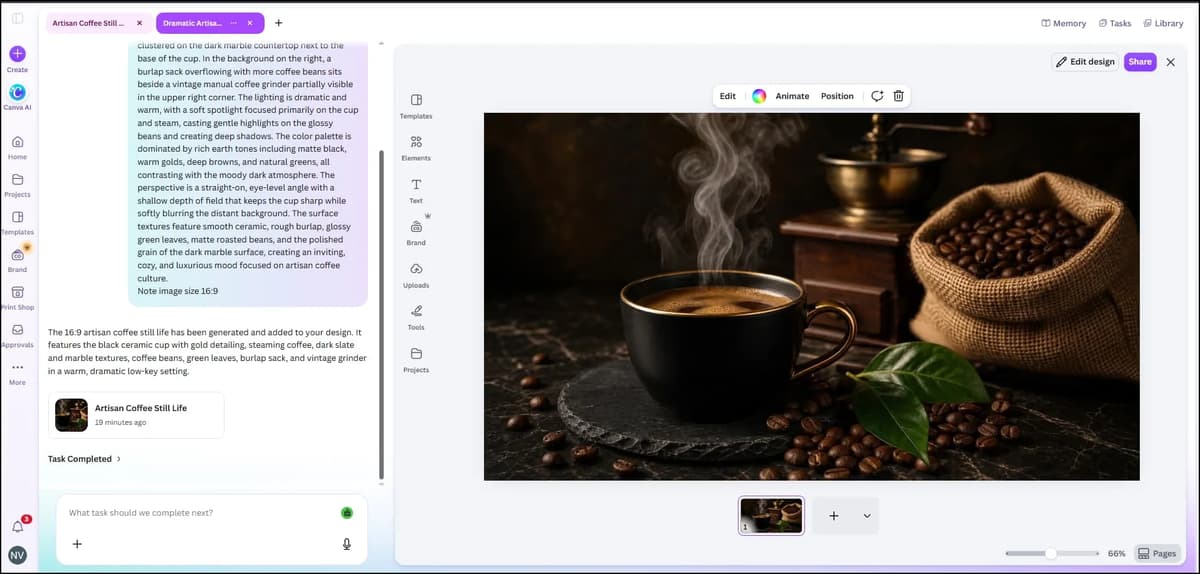This screenshot has height=574, width=1200.
Task: Click Animate in the image toolbar
Action: click(x=792, y=96)
